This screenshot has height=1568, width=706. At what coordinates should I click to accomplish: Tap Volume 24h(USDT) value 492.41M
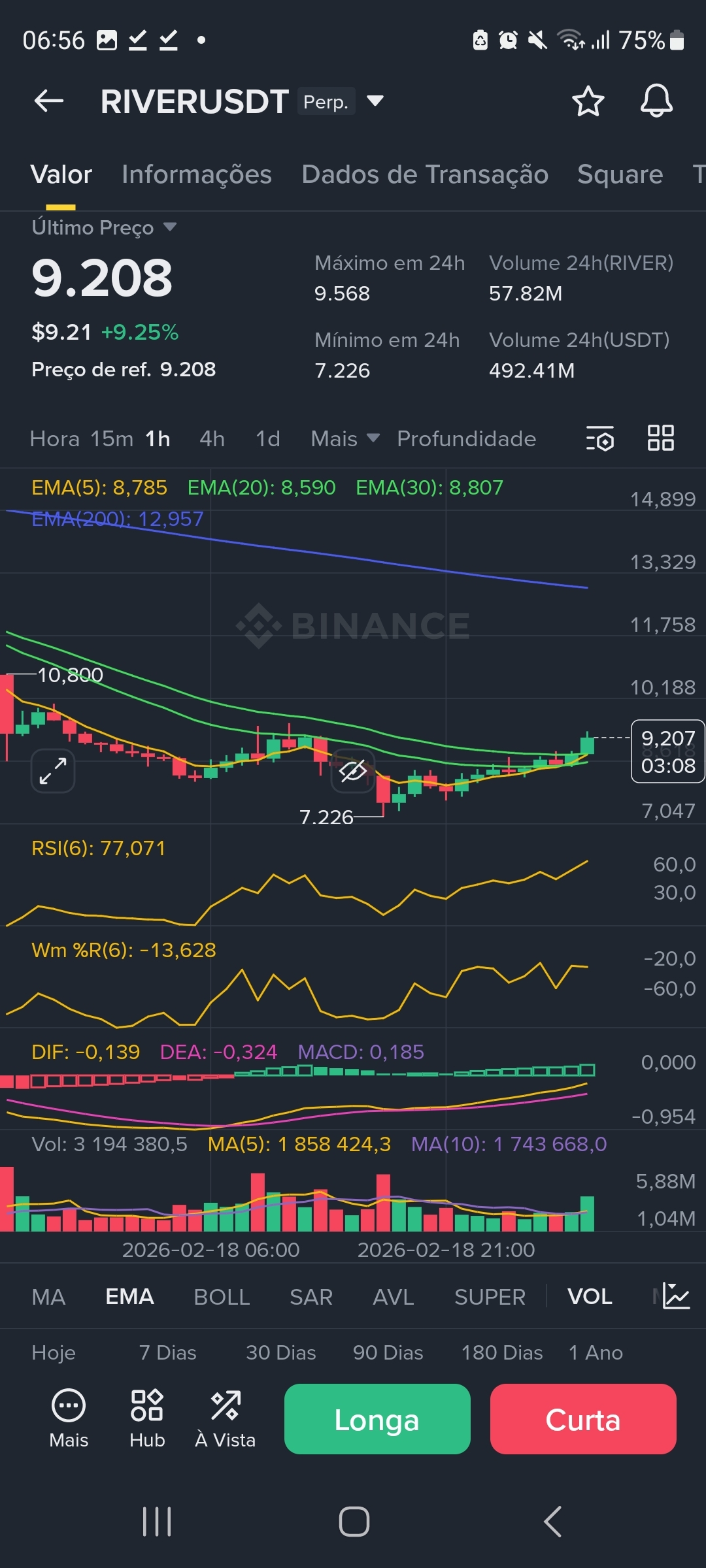pos(531,370)
